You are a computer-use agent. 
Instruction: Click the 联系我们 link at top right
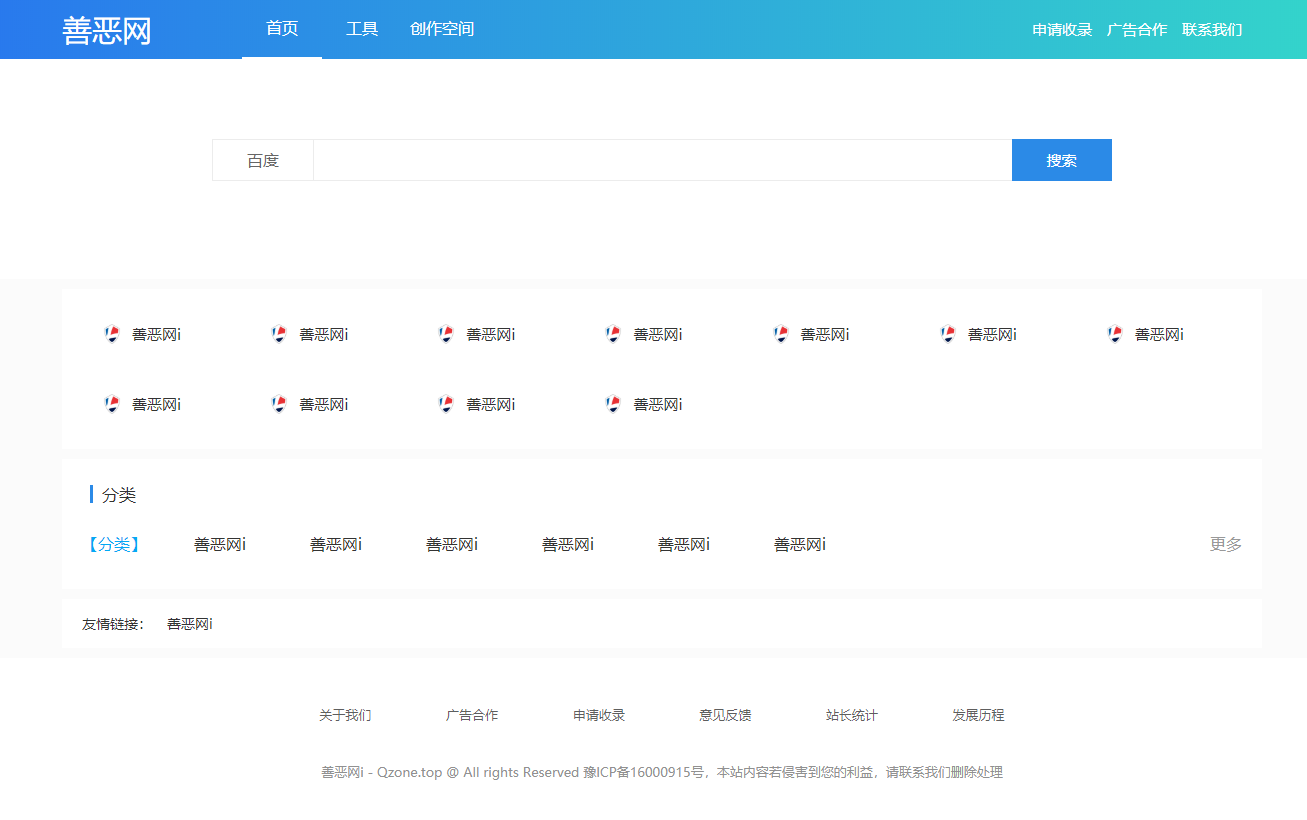coord(1211,29)
